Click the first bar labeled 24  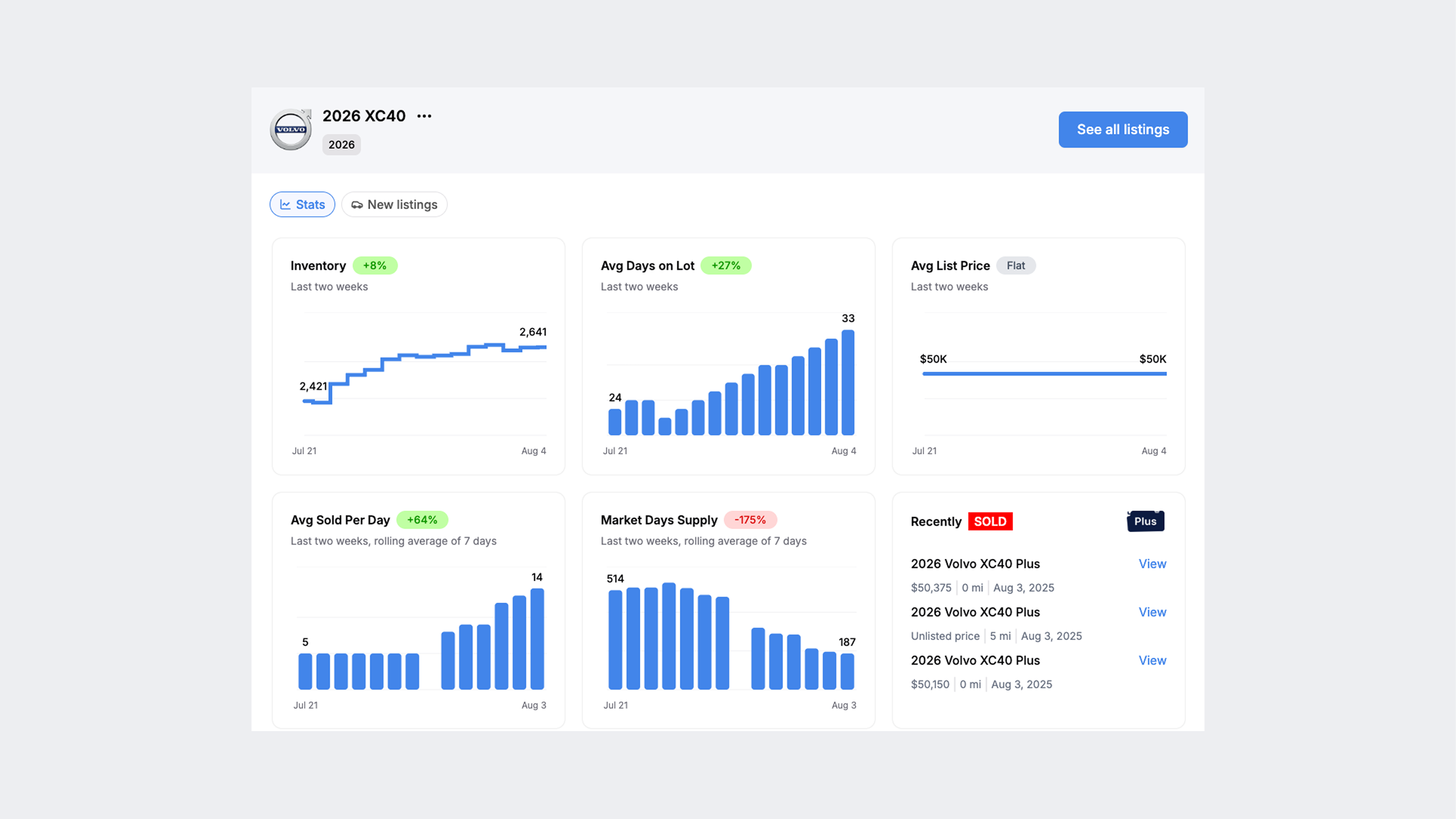click(x=615, y=422)
